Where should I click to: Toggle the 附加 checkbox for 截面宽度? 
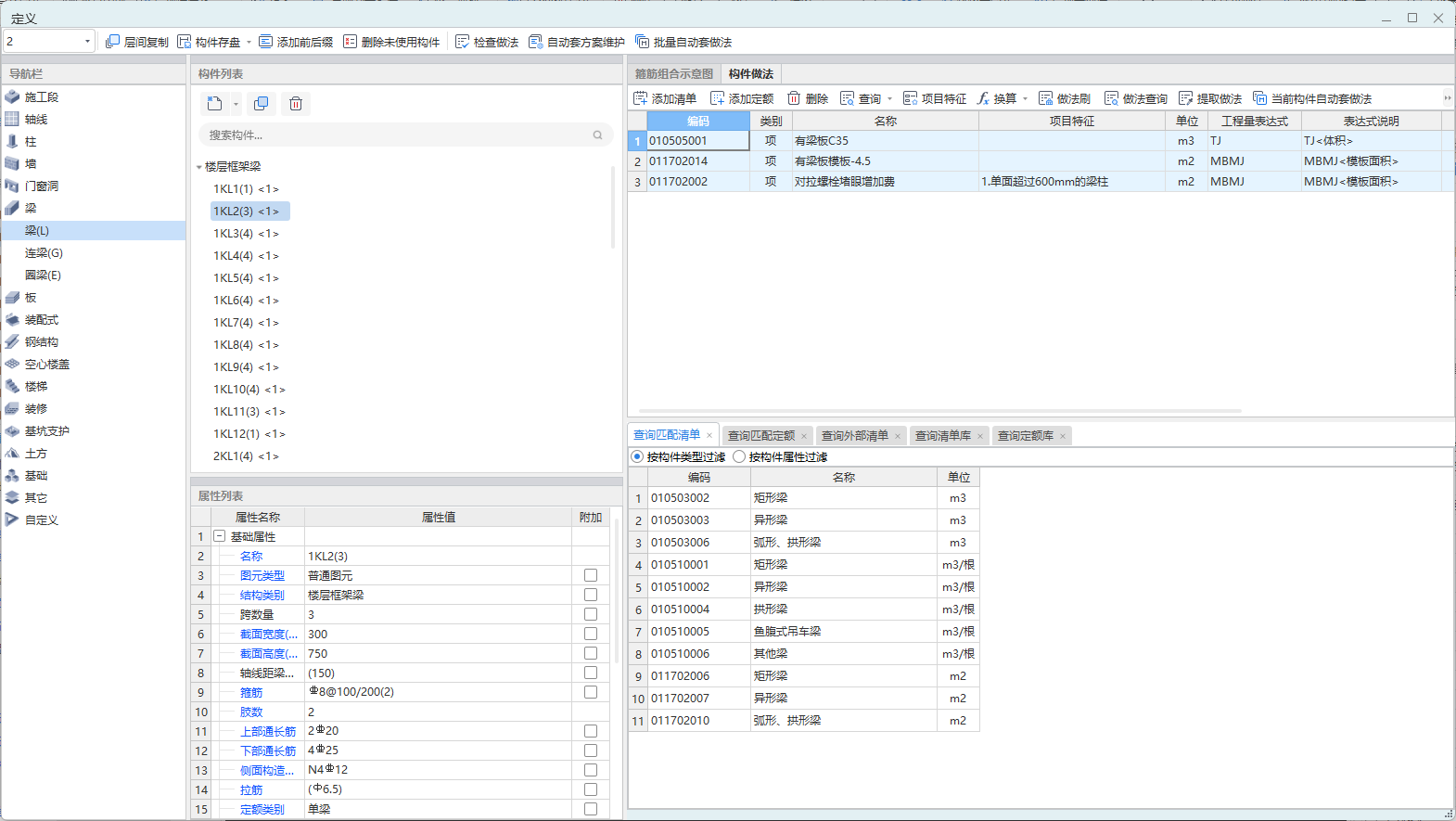coord(591,634)
